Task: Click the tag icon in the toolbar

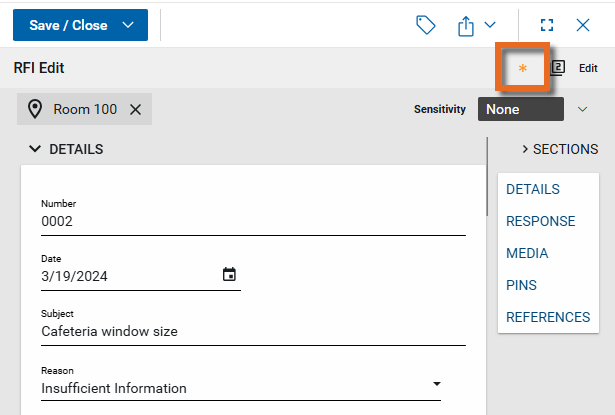Action: click(x=425, y=25)
